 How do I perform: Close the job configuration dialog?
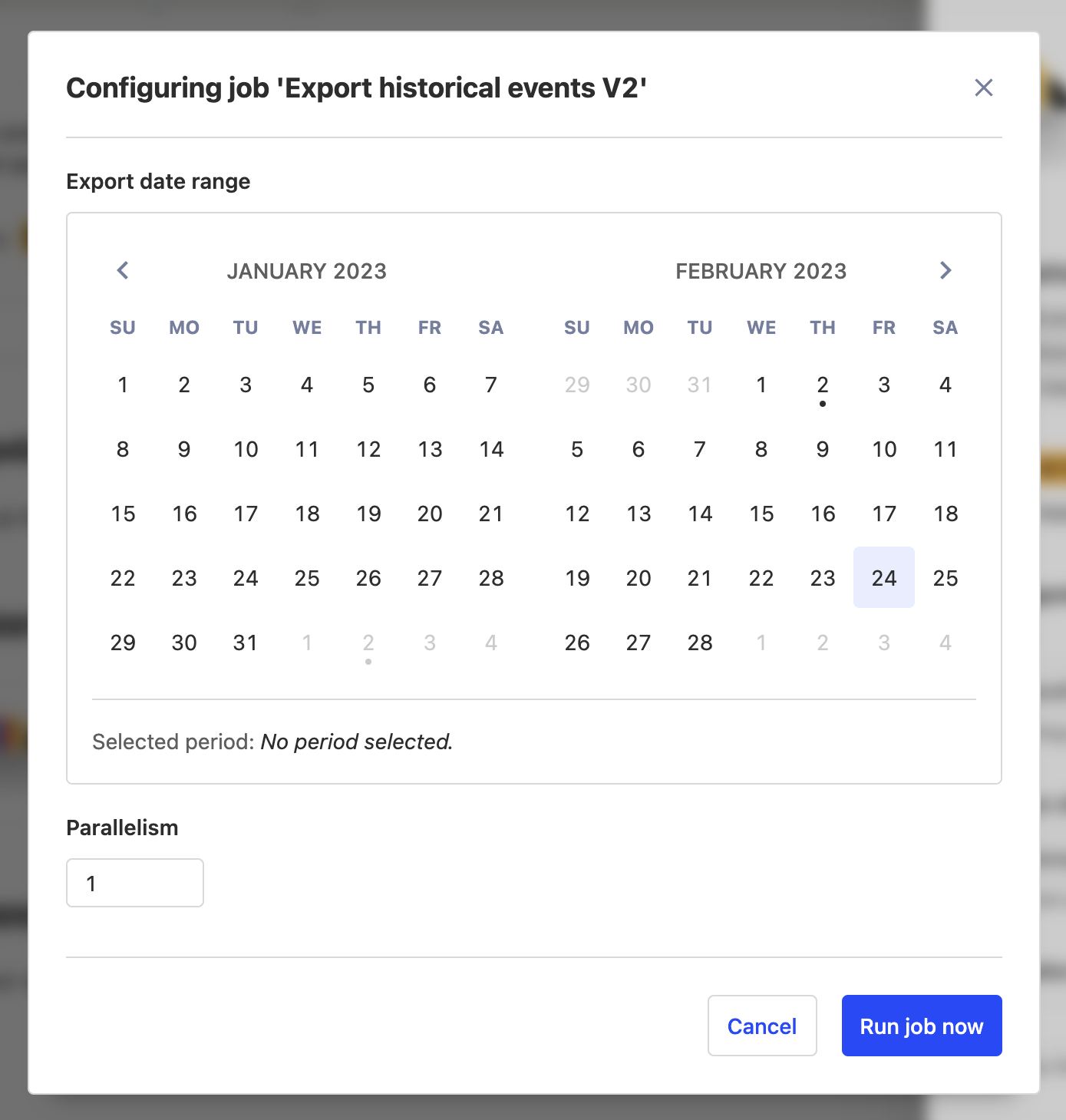(x=983, y=88)
